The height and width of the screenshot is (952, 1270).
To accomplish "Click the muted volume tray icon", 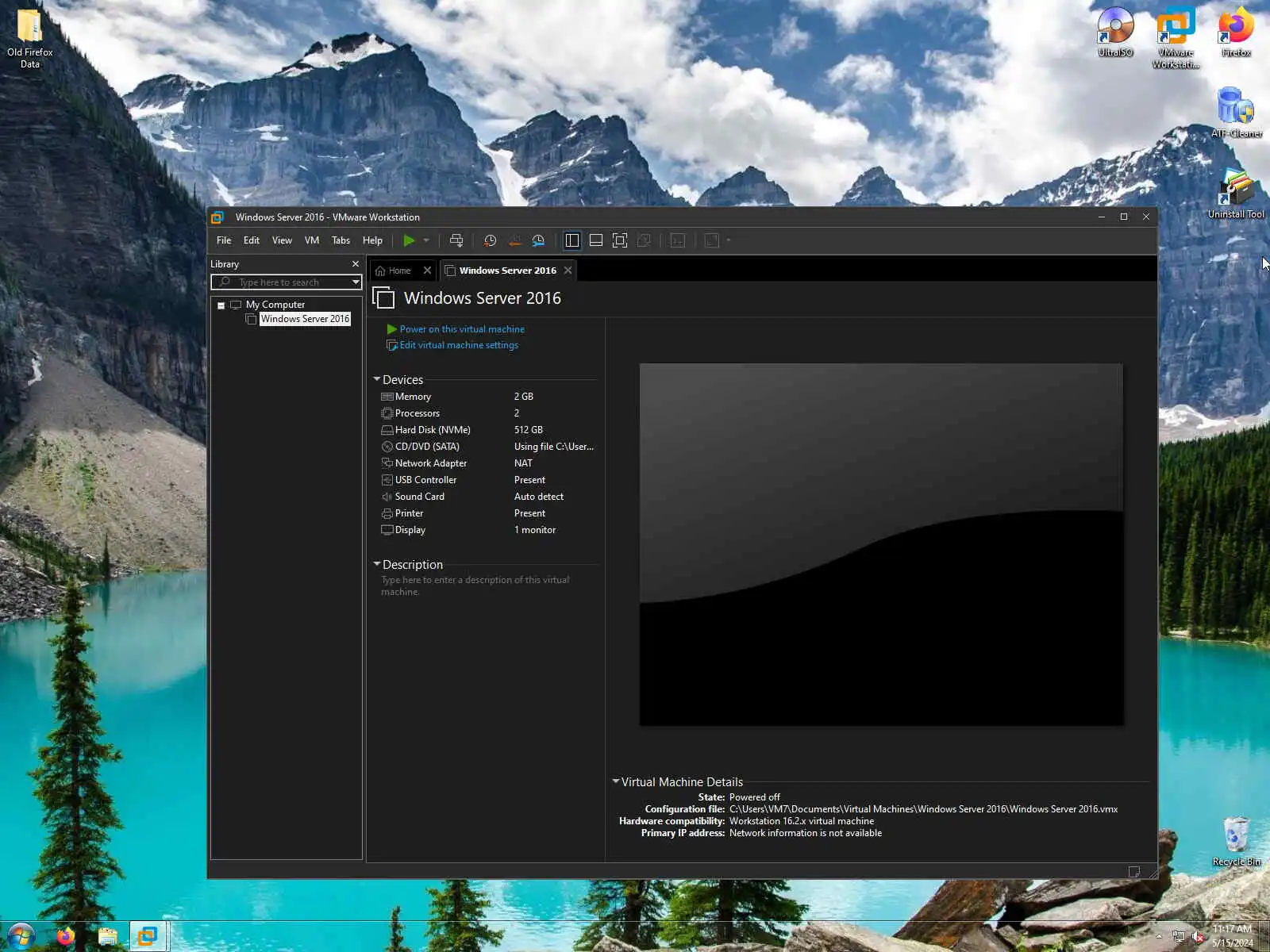I will coord(1198,937).
